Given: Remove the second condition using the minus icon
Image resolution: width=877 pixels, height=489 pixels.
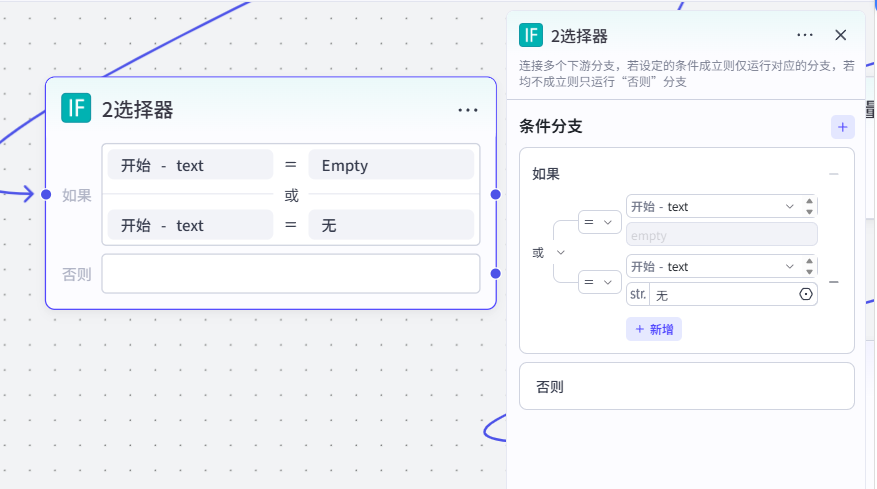Looking at the screenshot, I should pos(833,282).
